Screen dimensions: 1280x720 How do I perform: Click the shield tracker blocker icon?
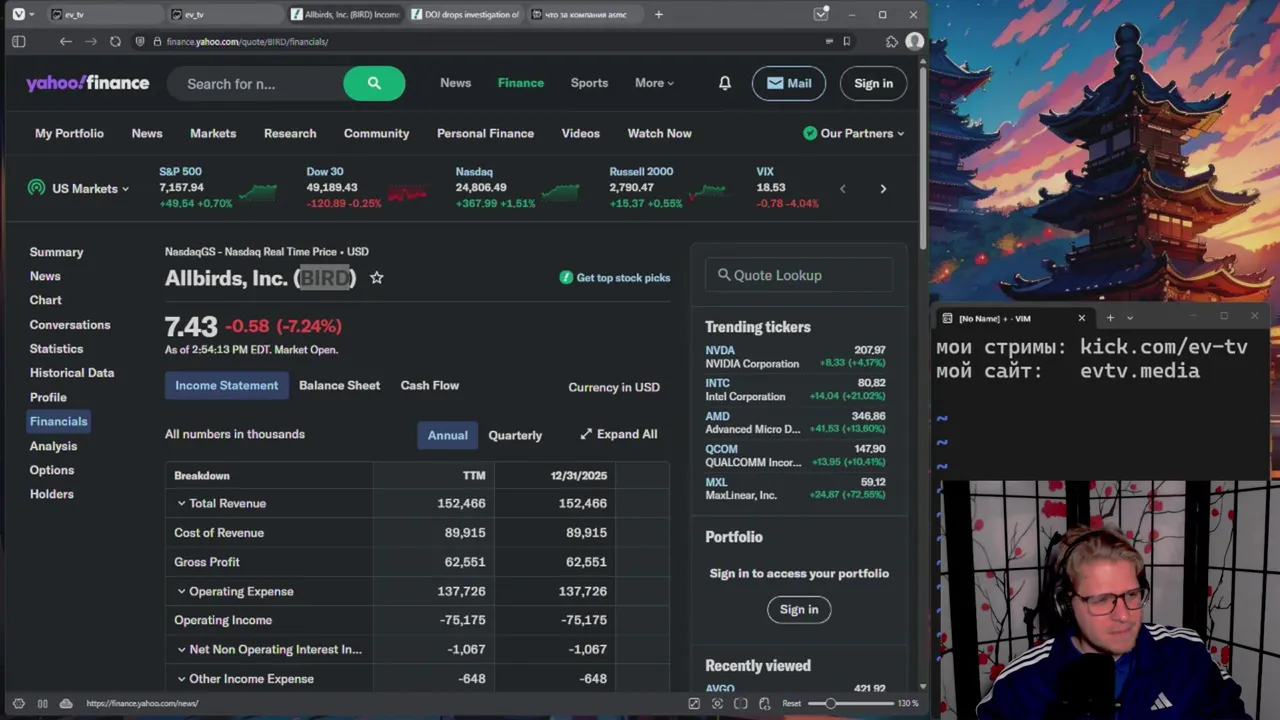(x=141, y=41)
